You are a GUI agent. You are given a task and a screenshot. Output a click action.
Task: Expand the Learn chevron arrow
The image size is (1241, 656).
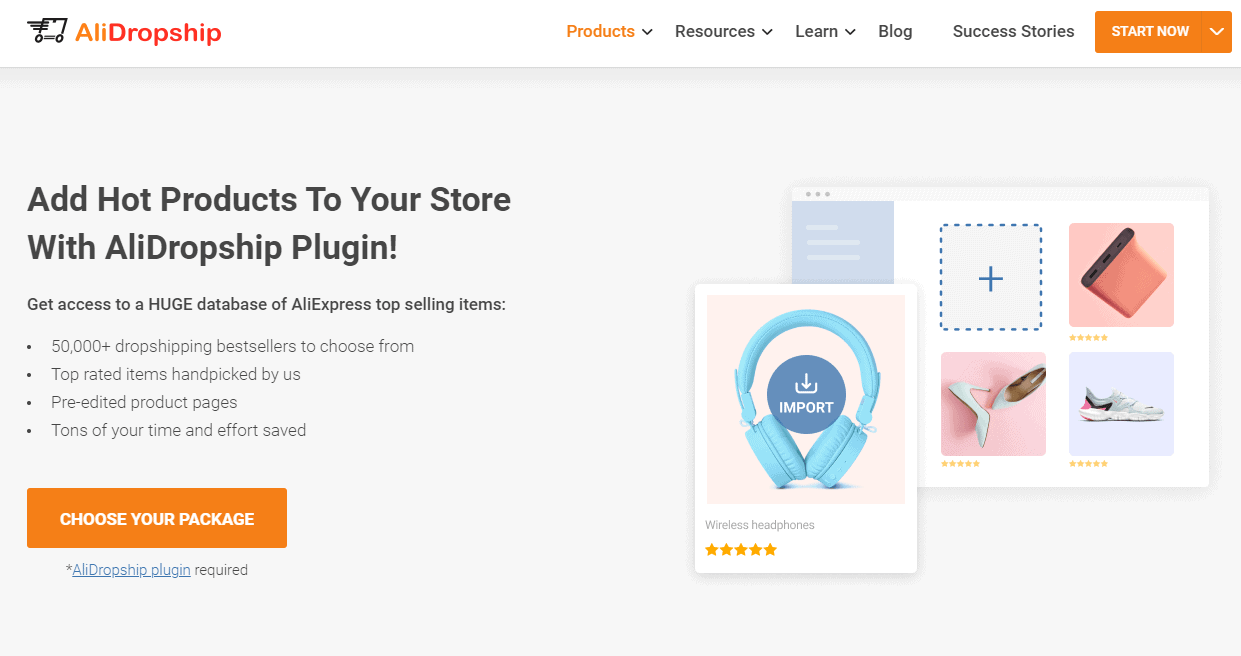click(850, 32)
